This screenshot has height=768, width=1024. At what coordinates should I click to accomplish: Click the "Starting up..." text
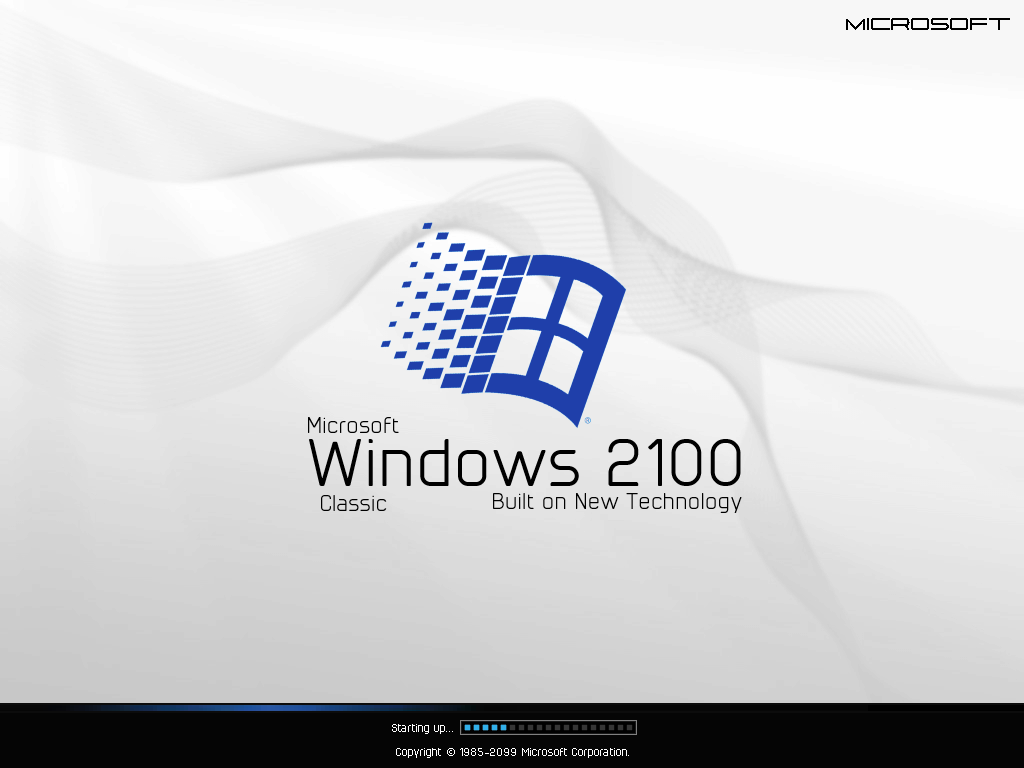coord(422,728)
